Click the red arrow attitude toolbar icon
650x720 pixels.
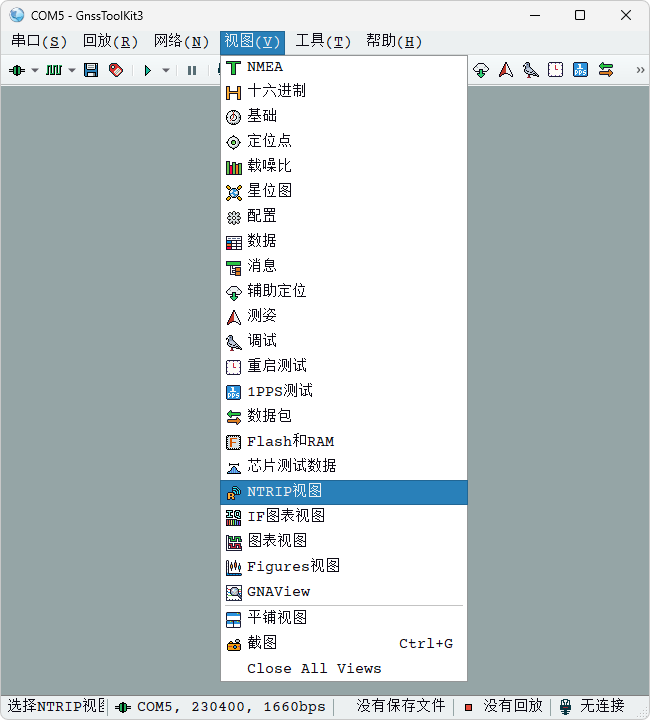(506, 70)
